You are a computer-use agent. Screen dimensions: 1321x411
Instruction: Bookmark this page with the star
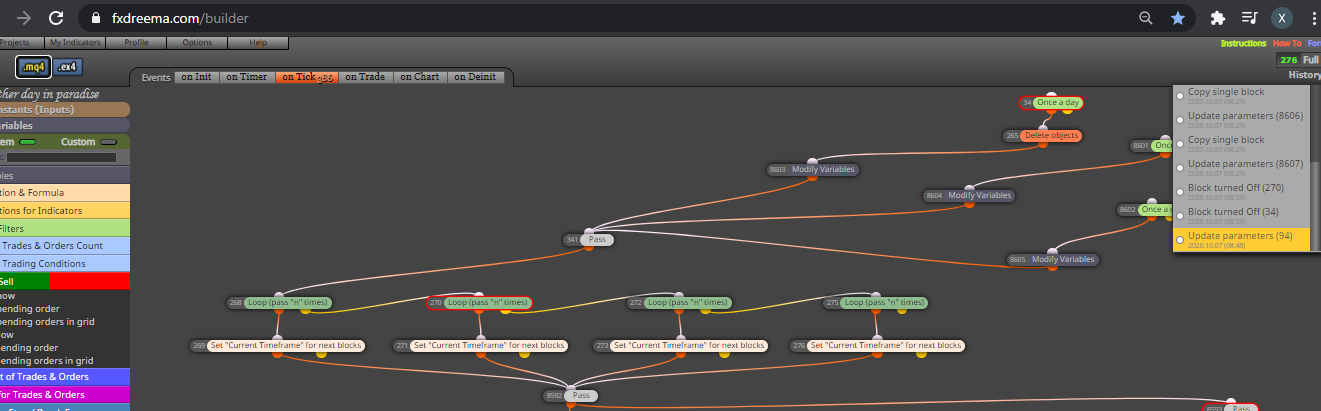click(x=1178, y=18)
